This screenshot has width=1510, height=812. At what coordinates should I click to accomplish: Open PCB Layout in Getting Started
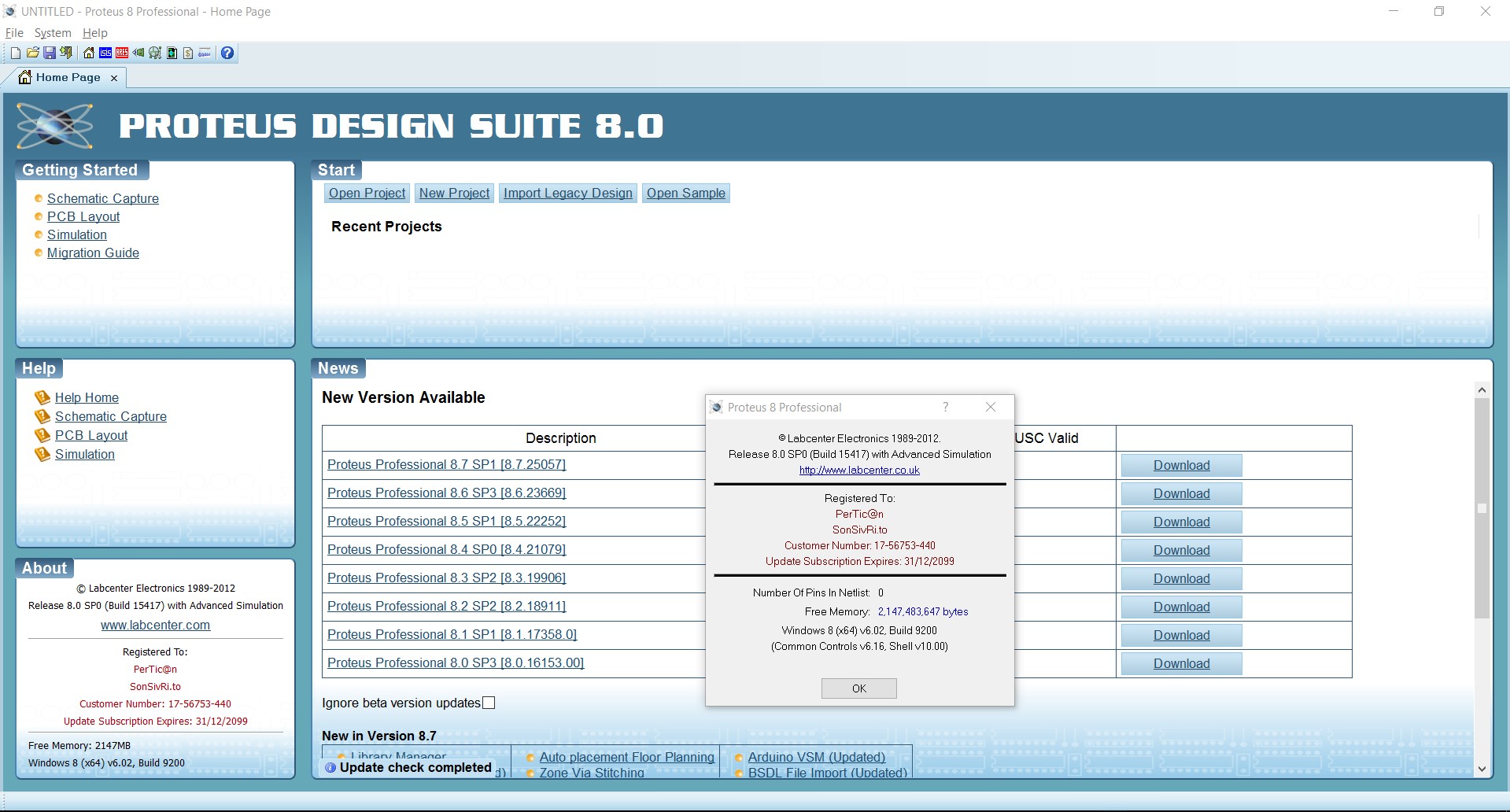83,216
